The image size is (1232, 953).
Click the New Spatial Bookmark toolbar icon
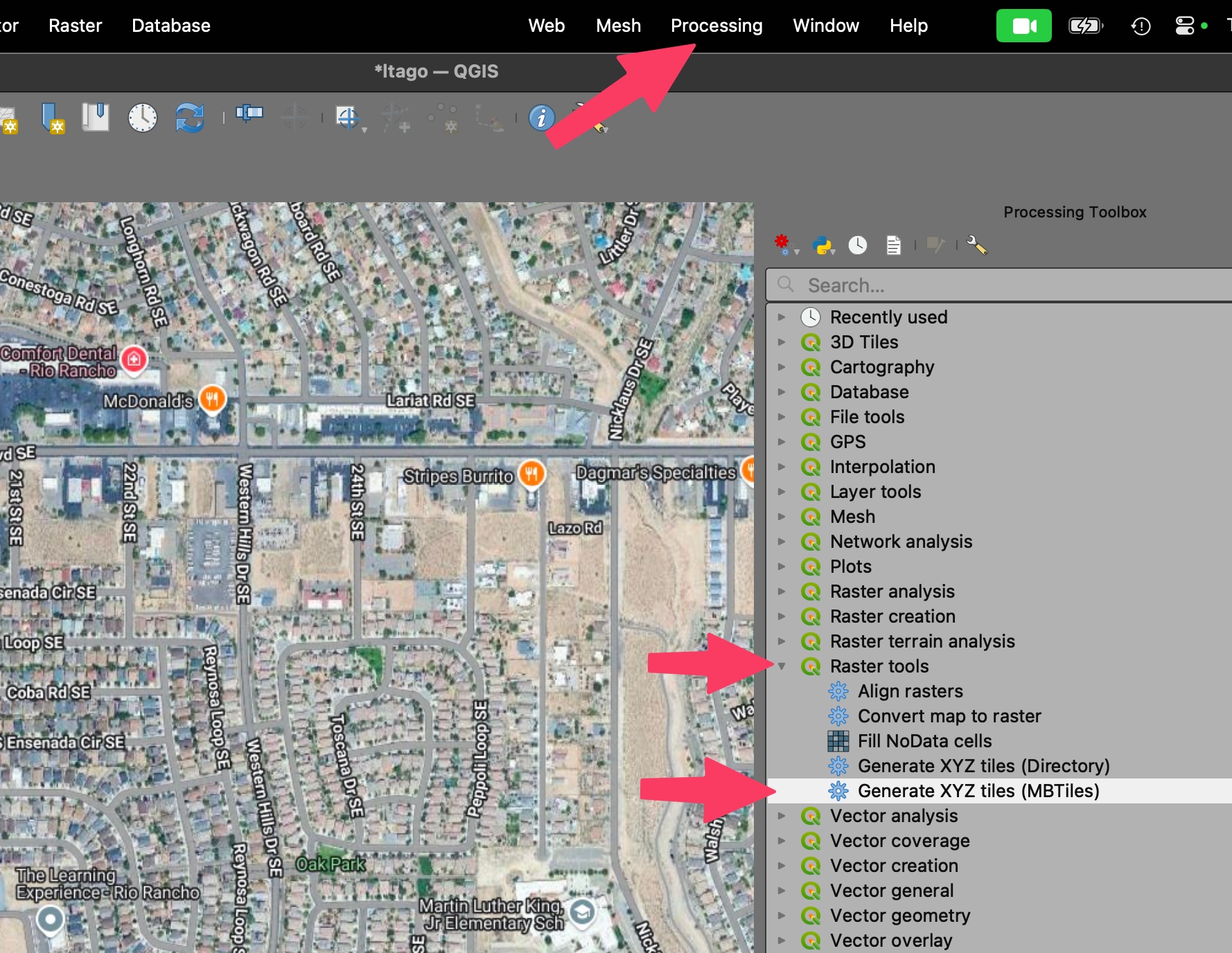[53, 118]
